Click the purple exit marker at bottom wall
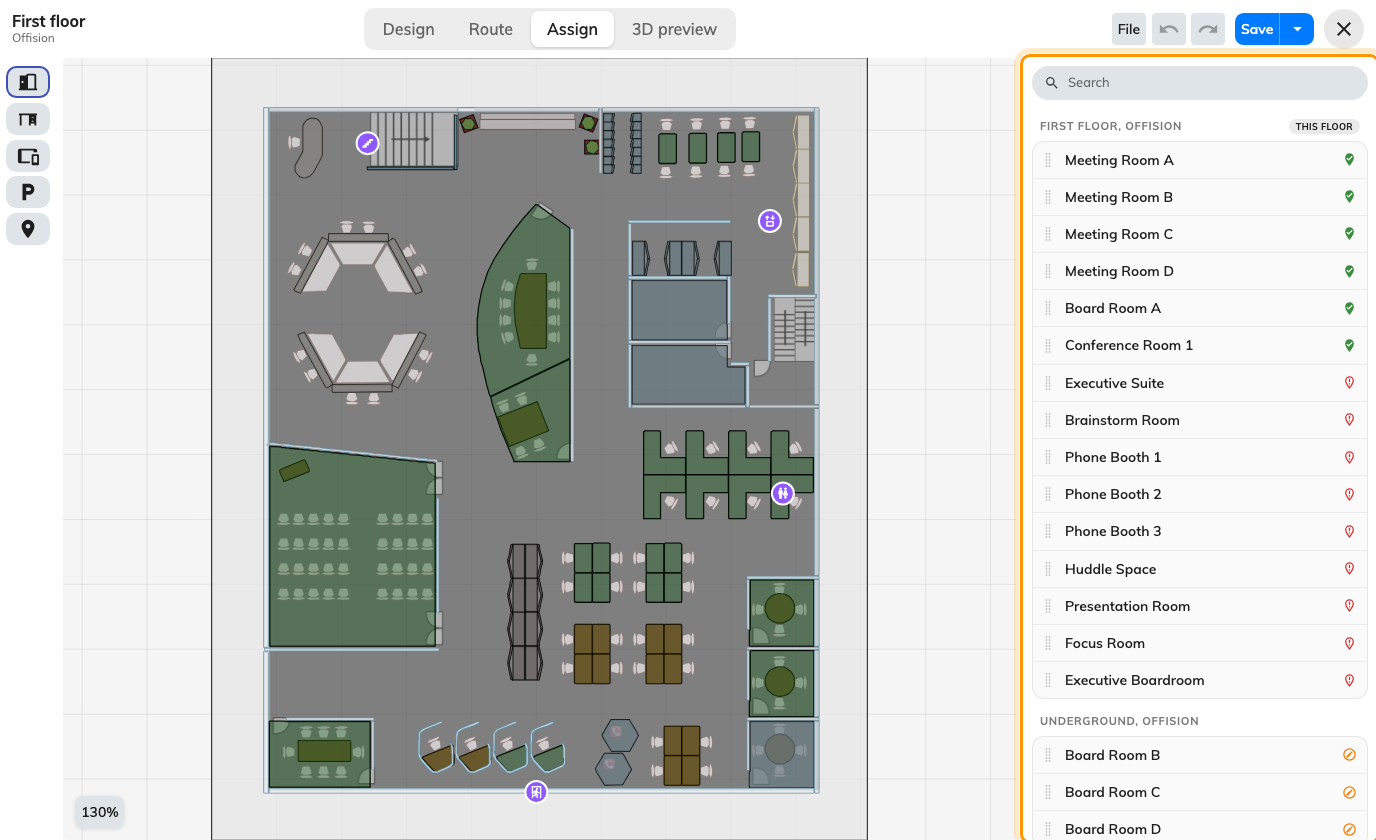1376x840 pixels. 537,792
